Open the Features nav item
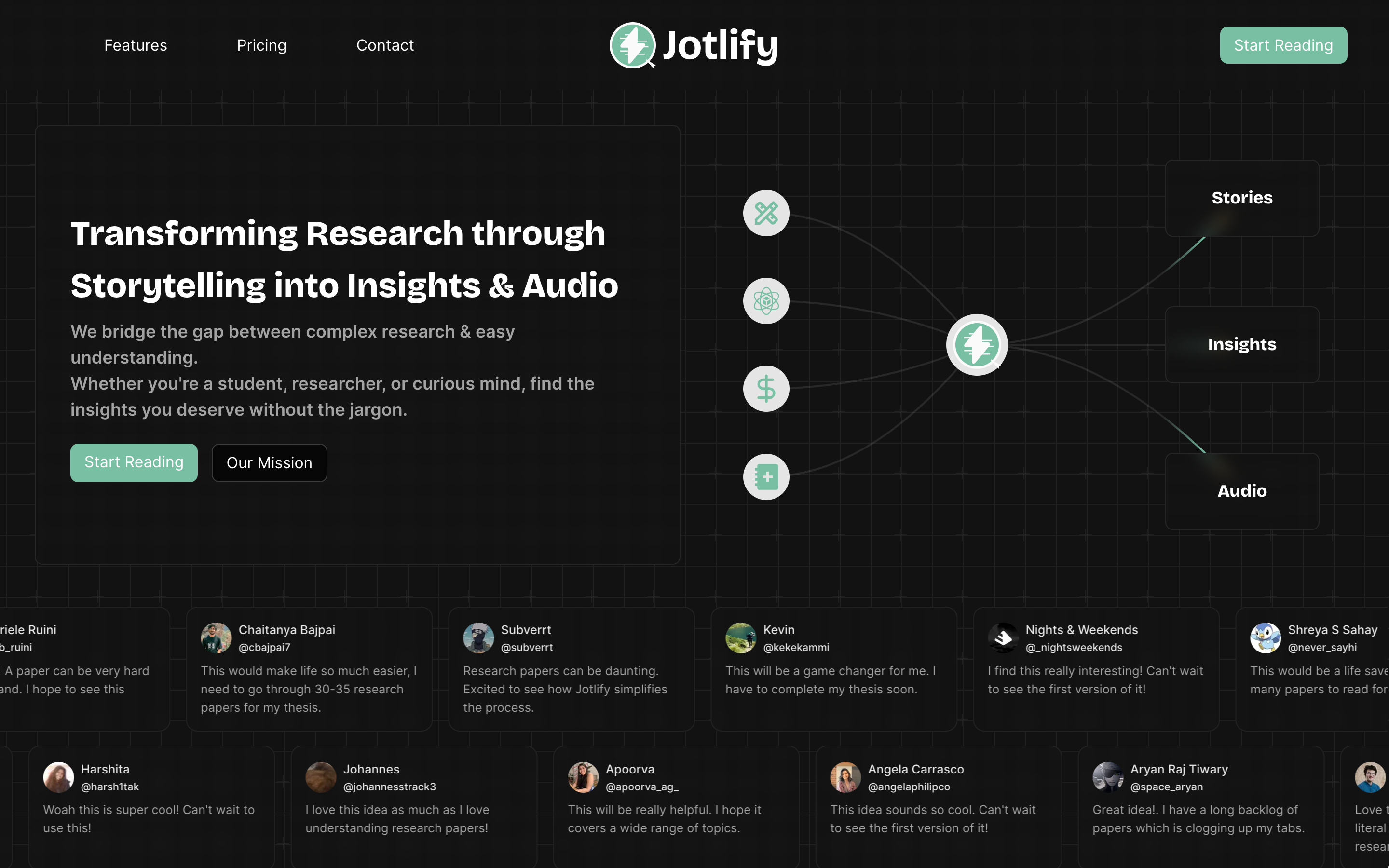The height and width of the screenshot is (868, 1389). click(136, 45)
